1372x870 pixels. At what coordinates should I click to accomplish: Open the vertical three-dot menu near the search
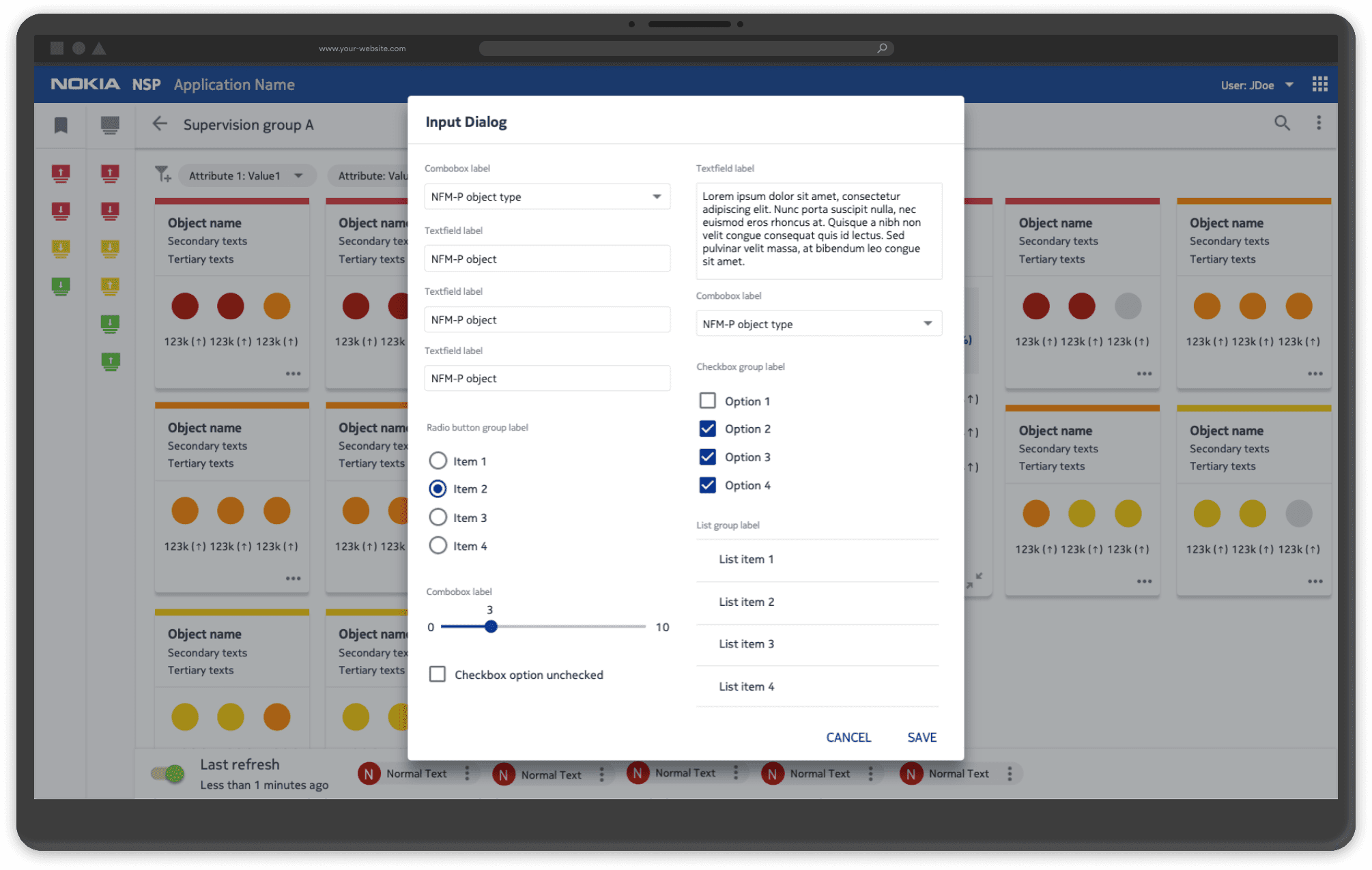point(1318,124)
